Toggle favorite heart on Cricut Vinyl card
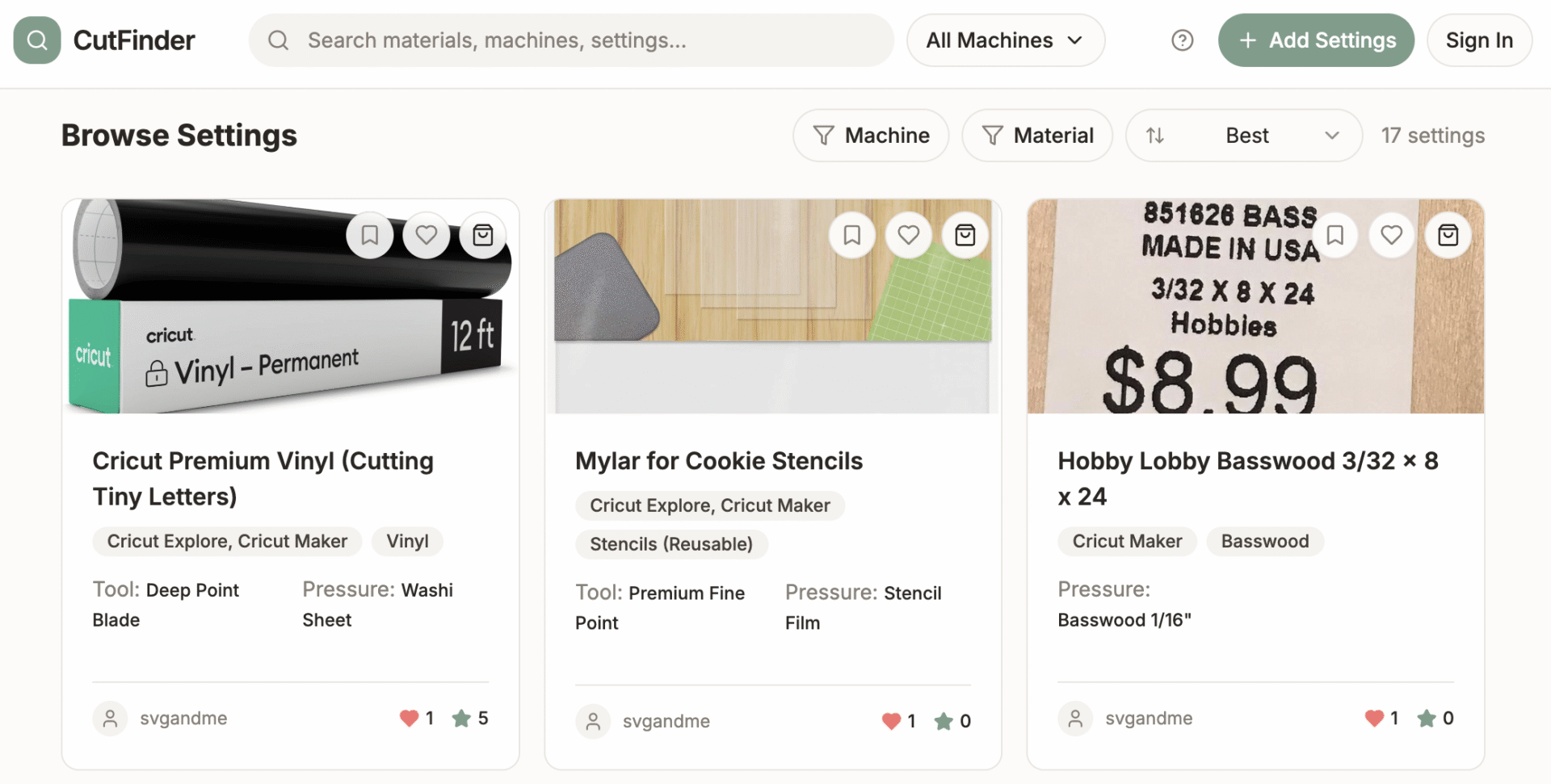 427,235
